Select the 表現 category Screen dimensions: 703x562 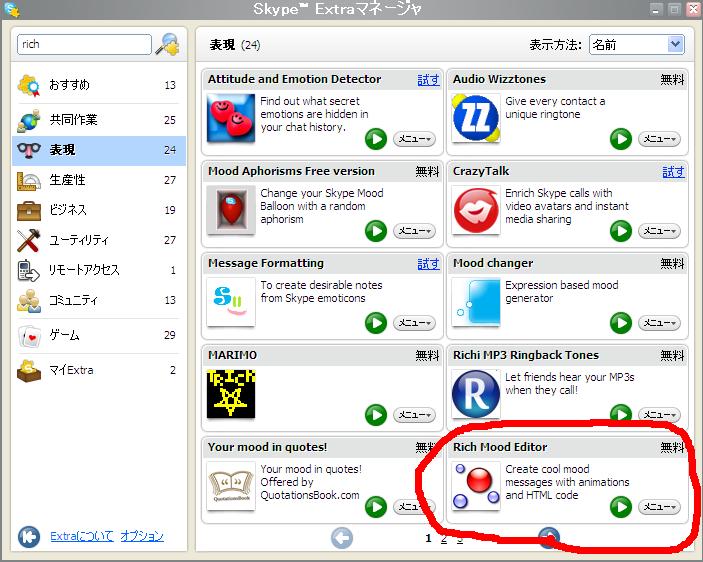[x=99, y=150]
